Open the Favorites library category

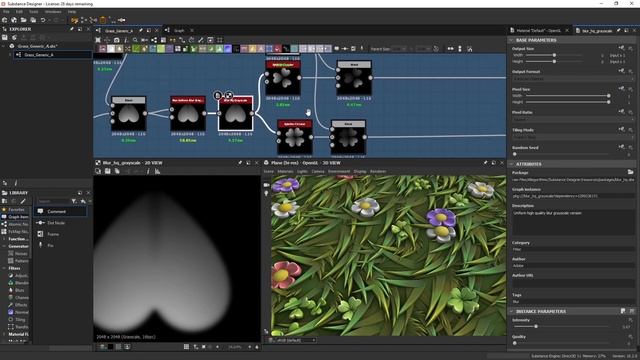(16, 209)
